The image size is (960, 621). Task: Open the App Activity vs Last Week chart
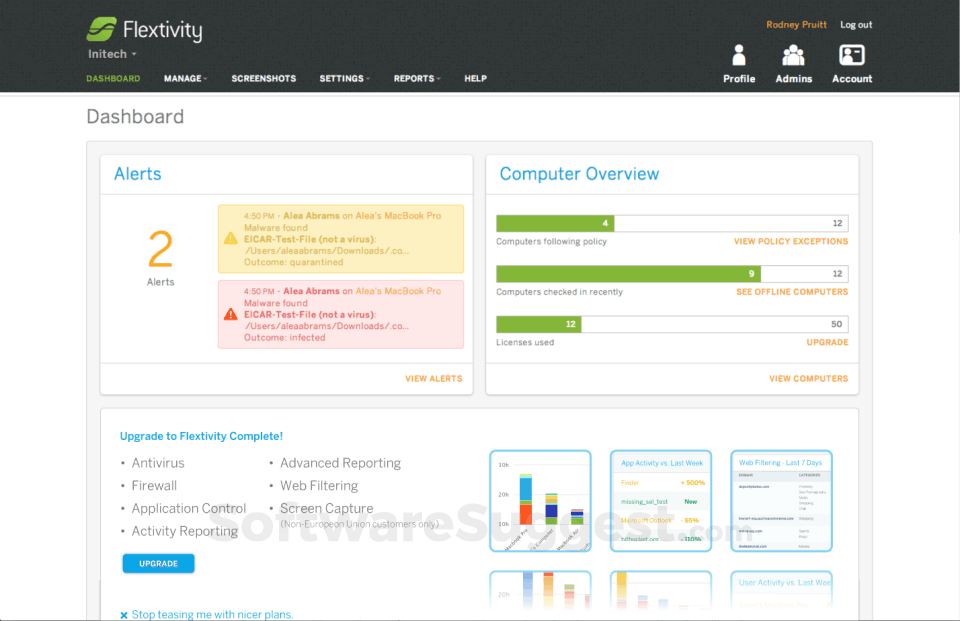661,500
